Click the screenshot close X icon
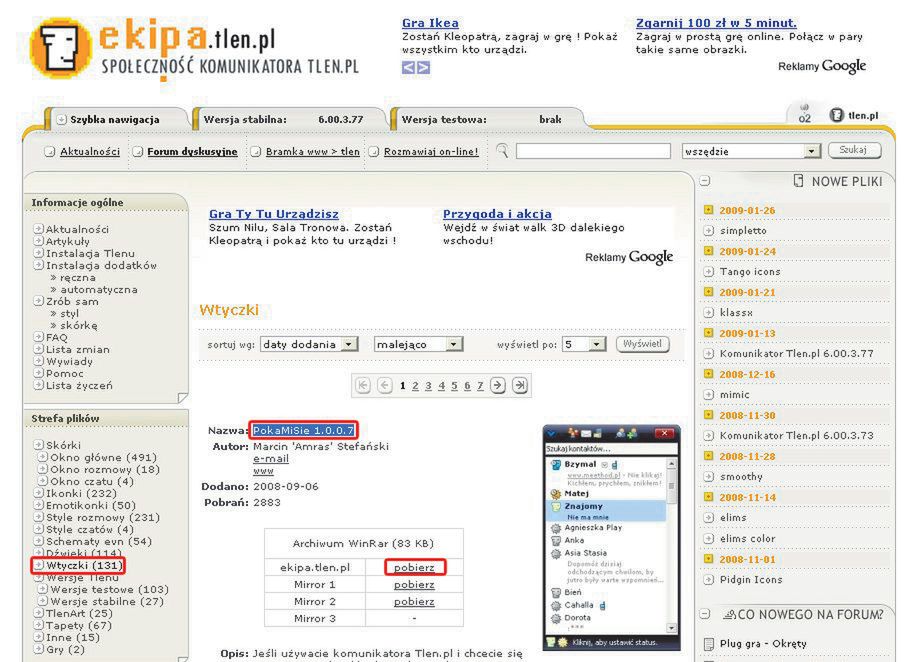 pyautogui.click(x=664, y=433)
